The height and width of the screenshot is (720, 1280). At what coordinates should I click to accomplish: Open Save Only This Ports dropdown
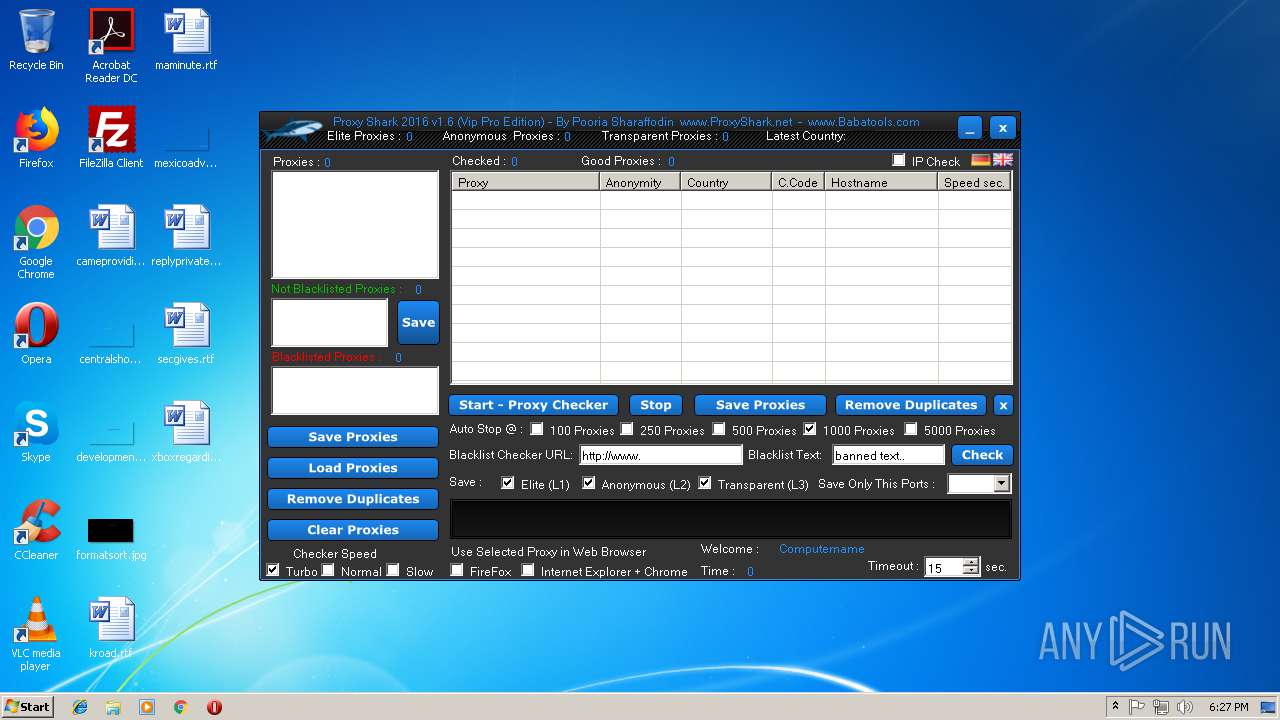(1001, 484)
